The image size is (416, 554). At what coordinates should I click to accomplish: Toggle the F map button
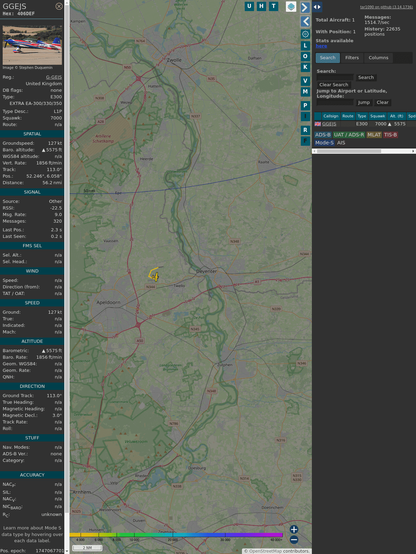point(305,141)
